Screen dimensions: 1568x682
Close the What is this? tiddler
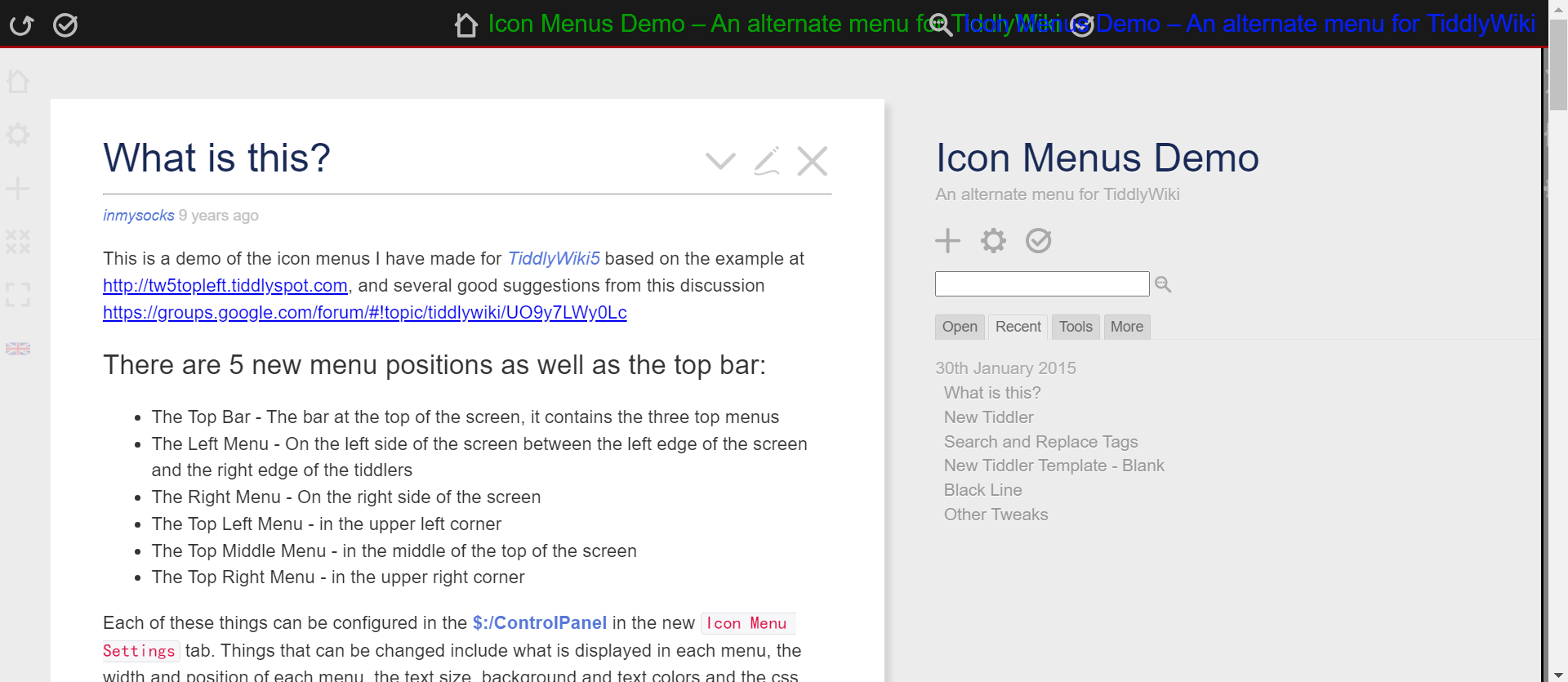(813, 161)
